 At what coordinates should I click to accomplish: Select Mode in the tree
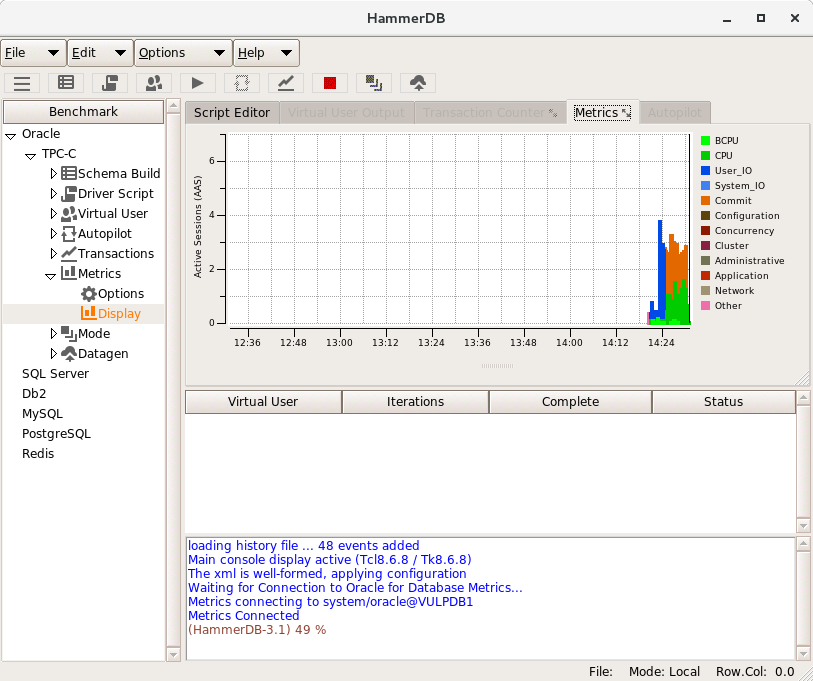pyautogui.click(x=94, y=333)
